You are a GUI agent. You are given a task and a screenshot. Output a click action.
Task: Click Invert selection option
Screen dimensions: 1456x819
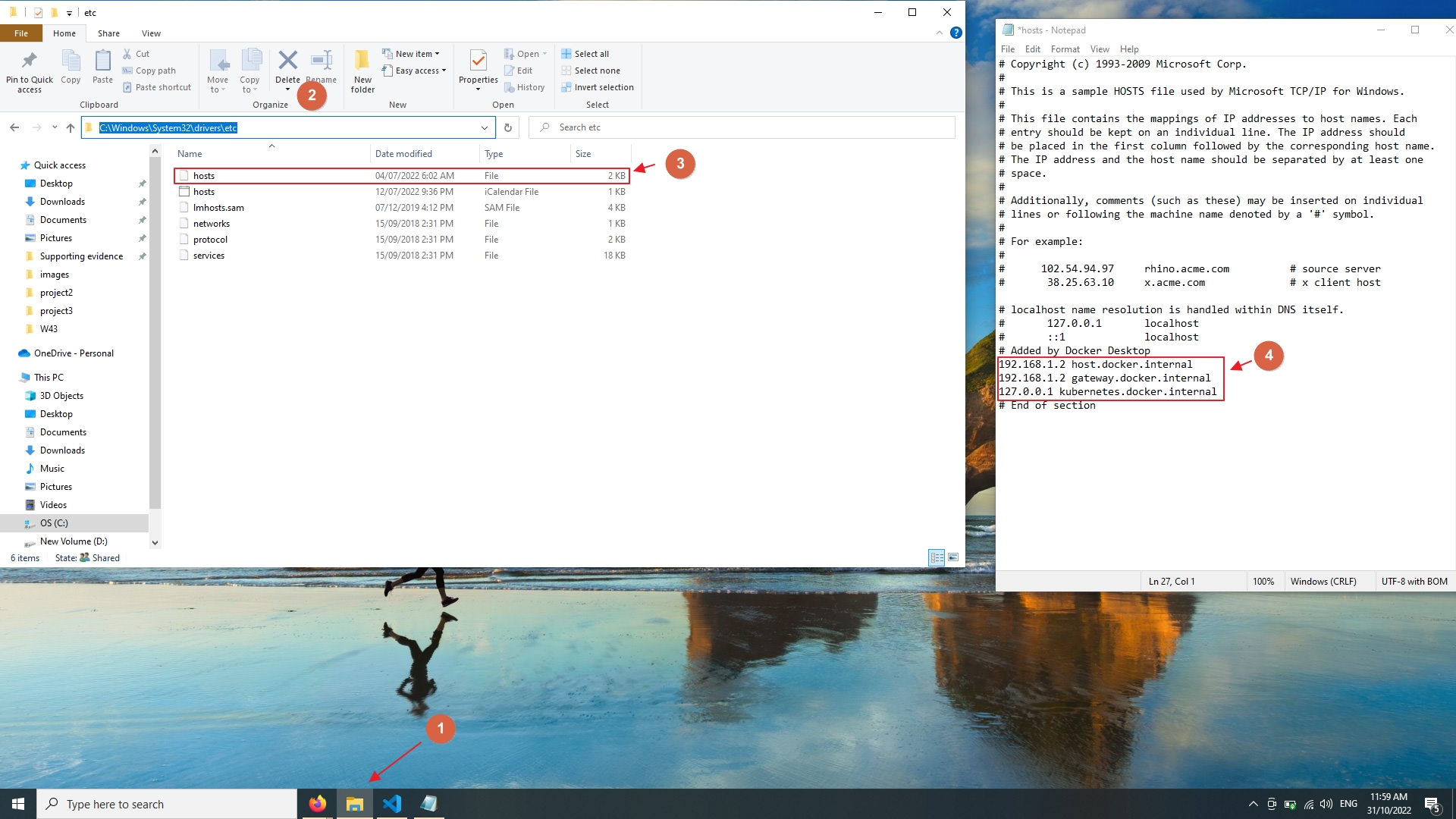[598, 87]
